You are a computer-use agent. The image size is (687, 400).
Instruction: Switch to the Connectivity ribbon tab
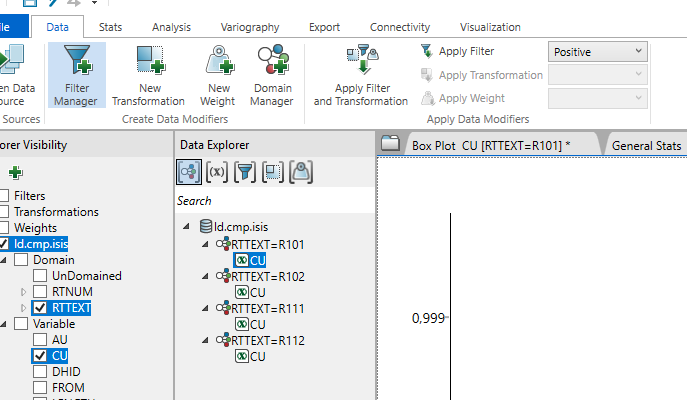(400, 27)
